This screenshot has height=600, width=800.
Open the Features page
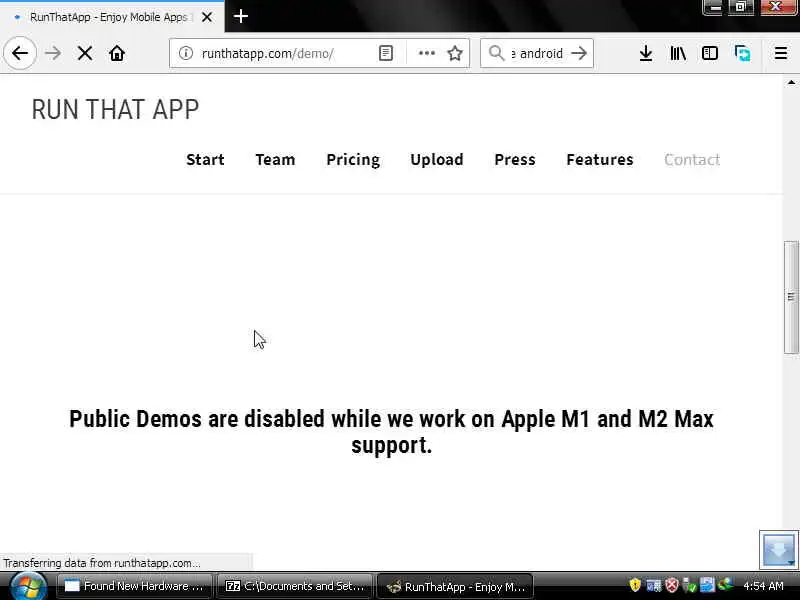click(600, 160)
